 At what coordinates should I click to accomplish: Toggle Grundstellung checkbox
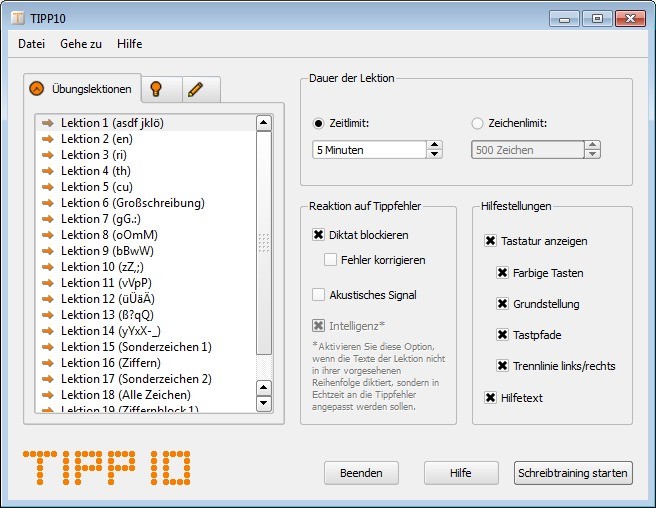pos(502,304)
